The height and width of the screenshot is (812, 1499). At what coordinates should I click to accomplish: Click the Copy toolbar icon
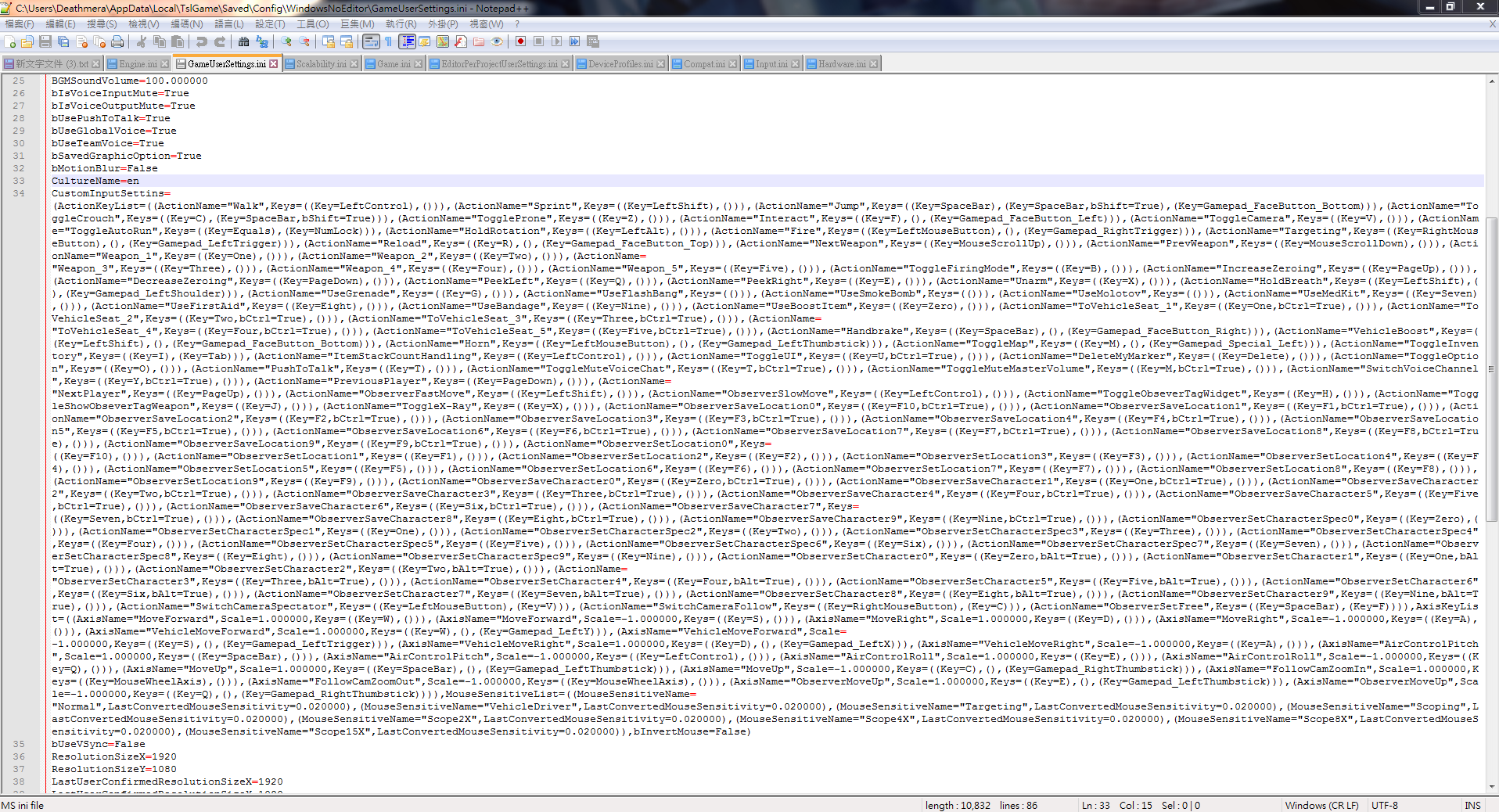pyautogui.click(x=160, y=41)
